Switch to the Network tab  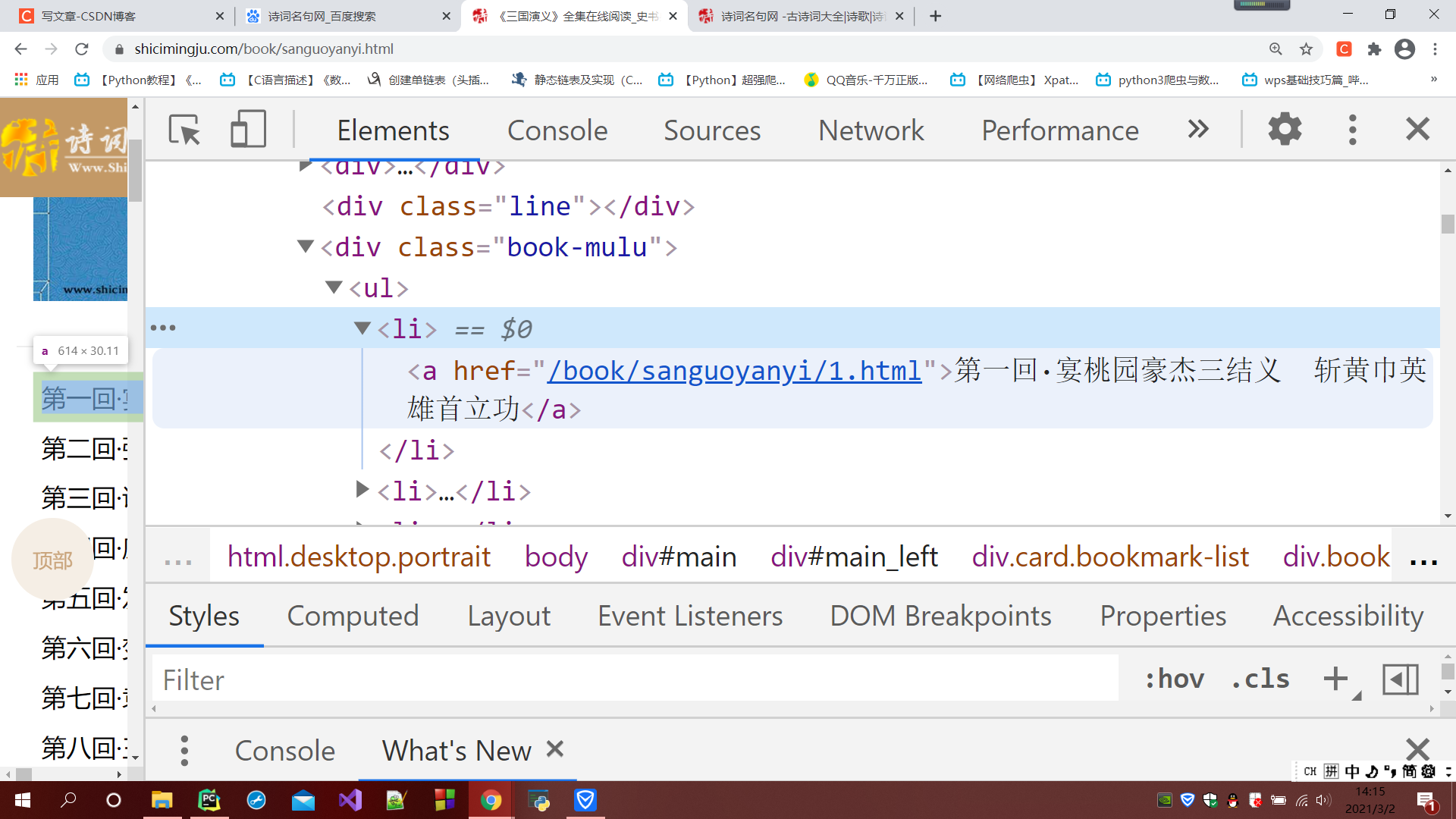[871, 130]
